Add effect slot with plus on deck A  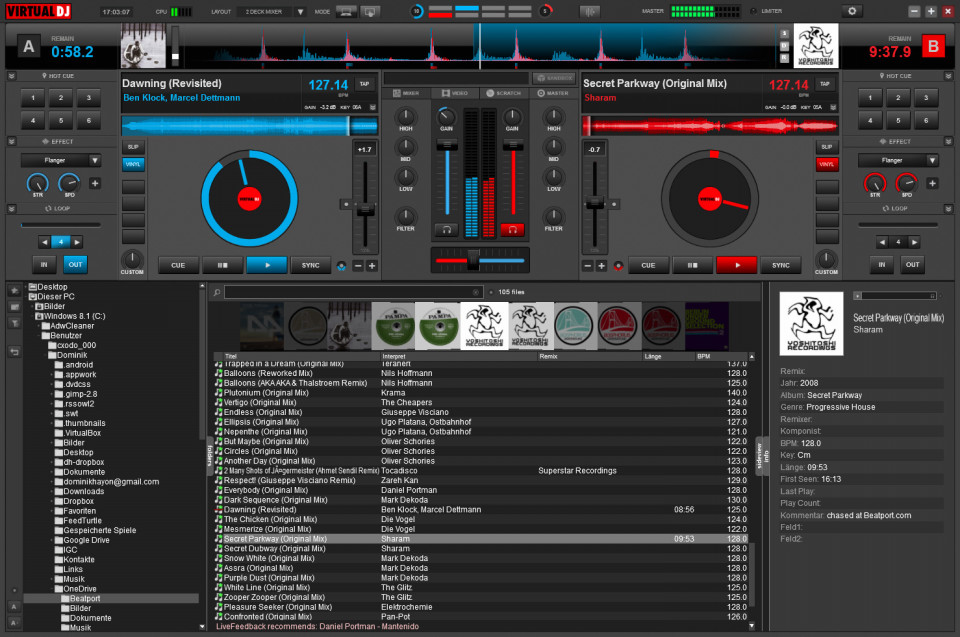point(95,183)
